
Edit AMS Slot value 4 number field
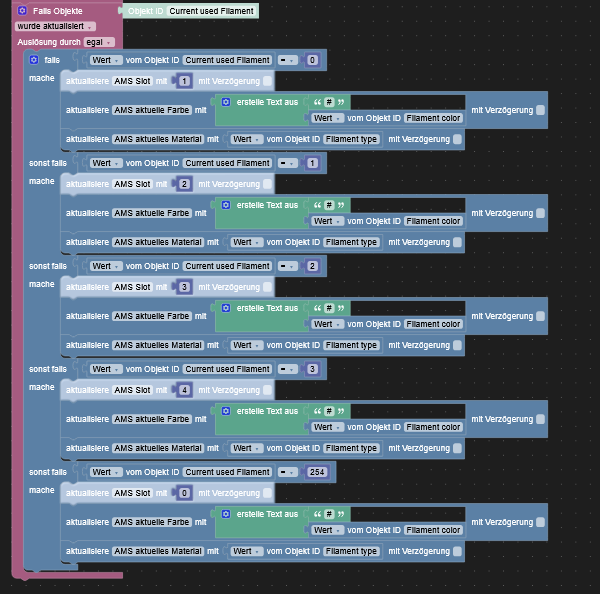coord(184,390)
